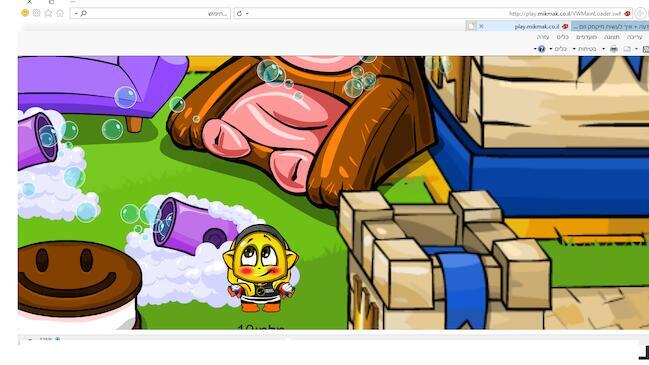Image resolution: width=649 pixels, height=365 pixels.
Task: Open the תצוגה menu
Action: [x=612, y=37]
